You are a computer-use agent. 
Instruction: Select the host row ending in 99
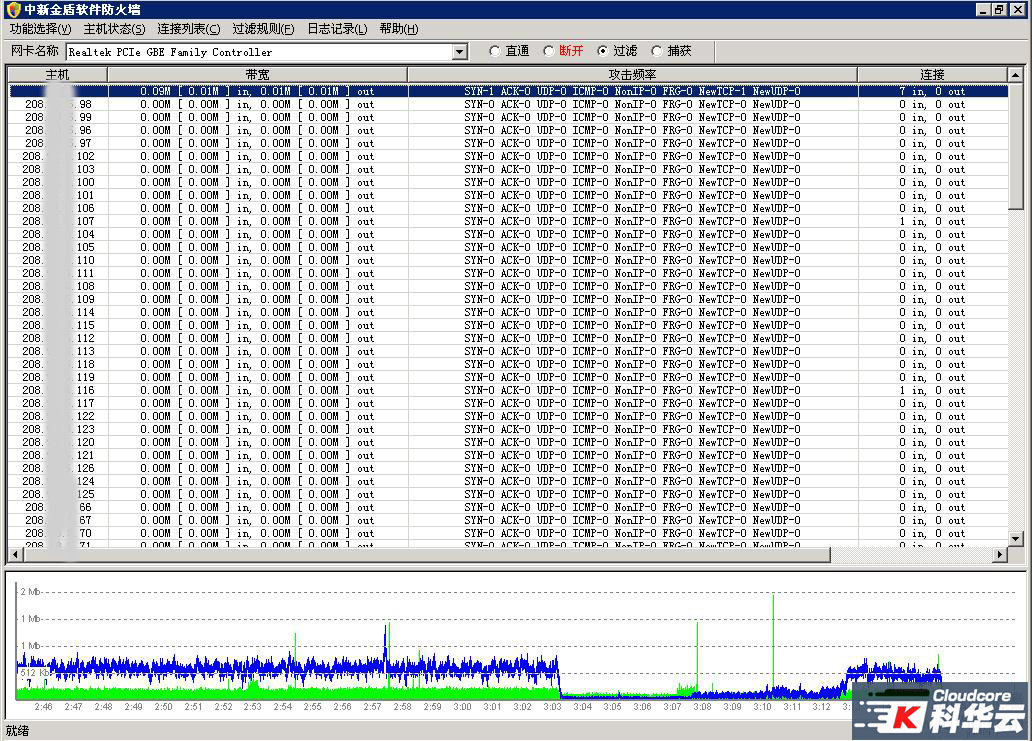tap(508, 118)
